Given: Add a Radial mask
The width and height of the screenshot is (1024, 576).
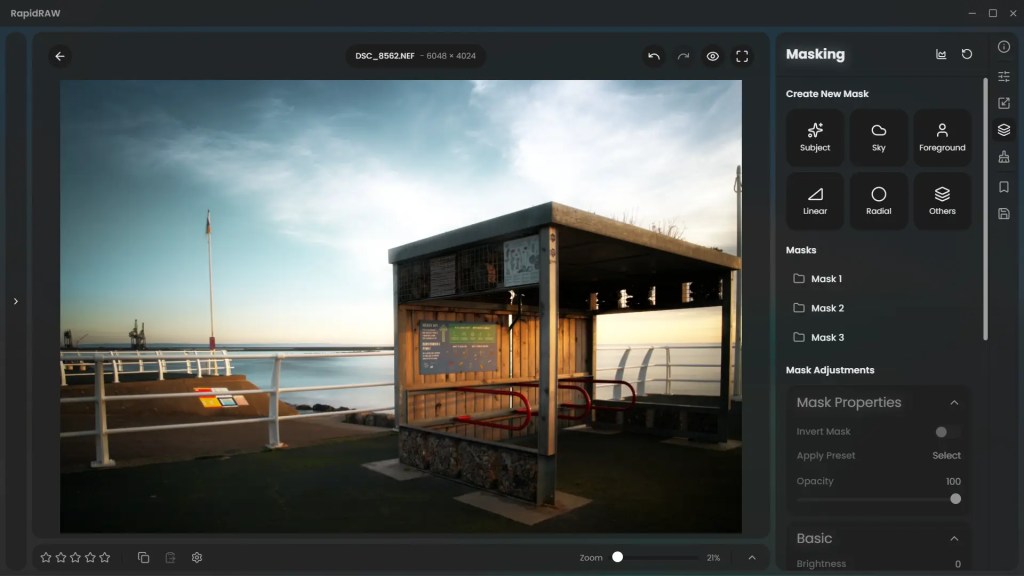Looking at the screenshot, I should tap(878, 201).
